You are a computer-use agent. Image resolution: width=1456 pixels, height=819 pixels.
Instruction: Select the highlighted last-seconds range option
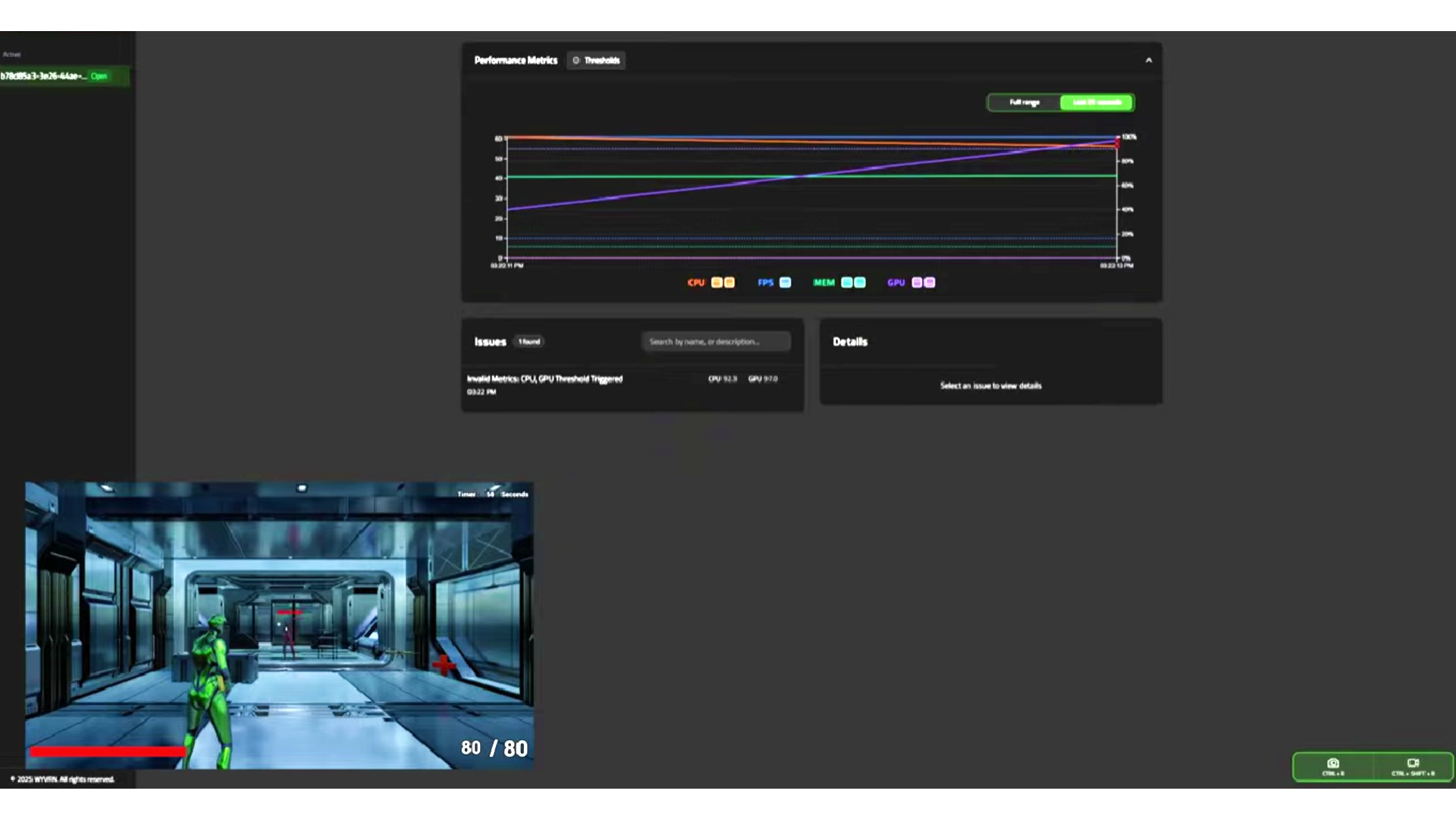tap(1097, 102)
